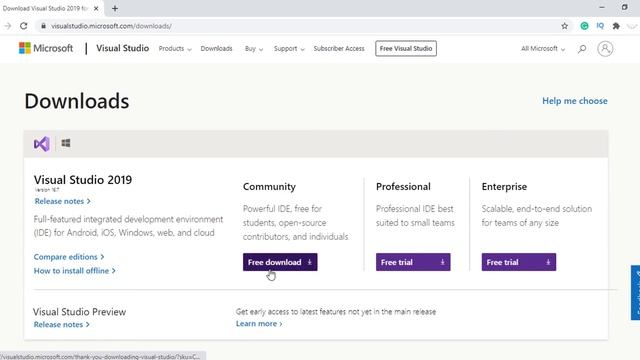Expand the All Microsoft menu
This screenshot has height=360, width=640.
tap(543, 49)
